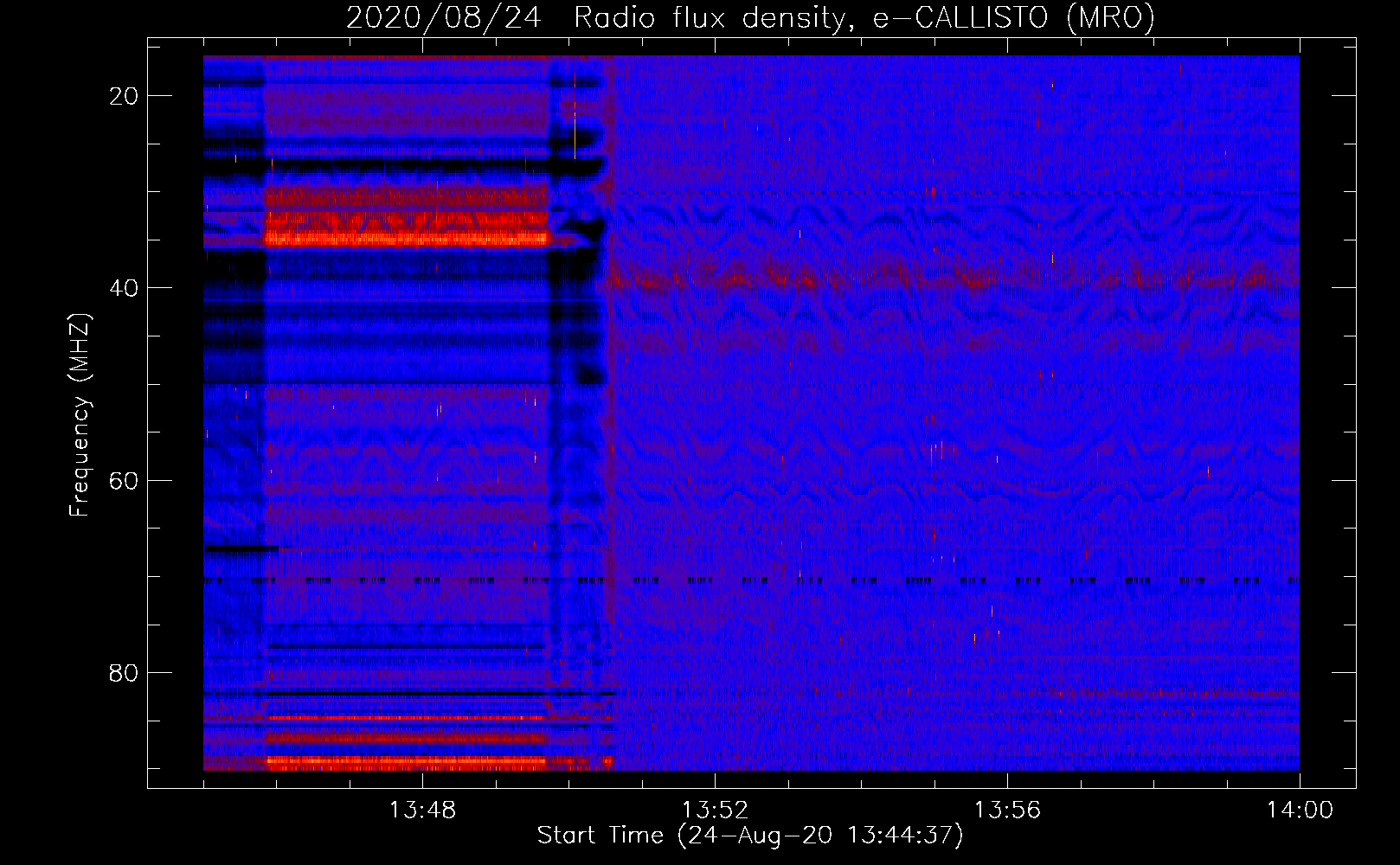Viewport: 1400px width, 865px height.
Task: Click the time tick label 14:00
Action: [x=1300, y=811]
